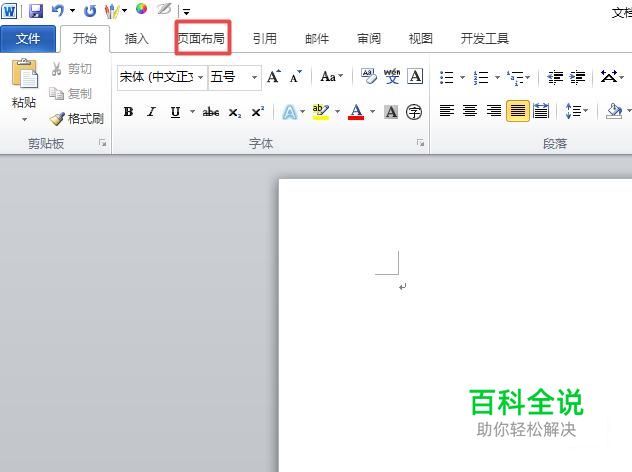Center align text

click(470, 110)
